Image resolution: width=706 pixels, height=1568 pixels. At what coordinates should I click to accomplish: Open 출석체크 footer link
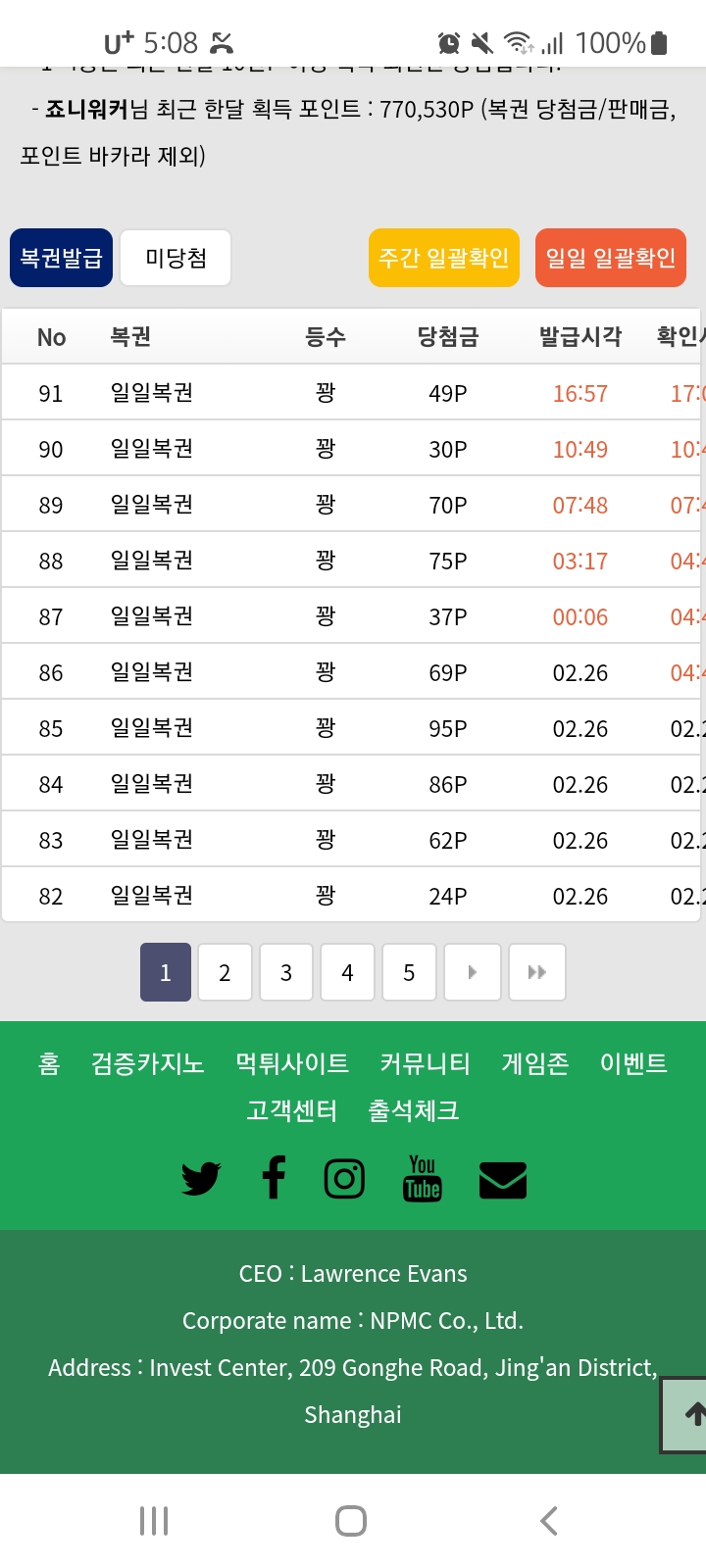pos(414,1110)
